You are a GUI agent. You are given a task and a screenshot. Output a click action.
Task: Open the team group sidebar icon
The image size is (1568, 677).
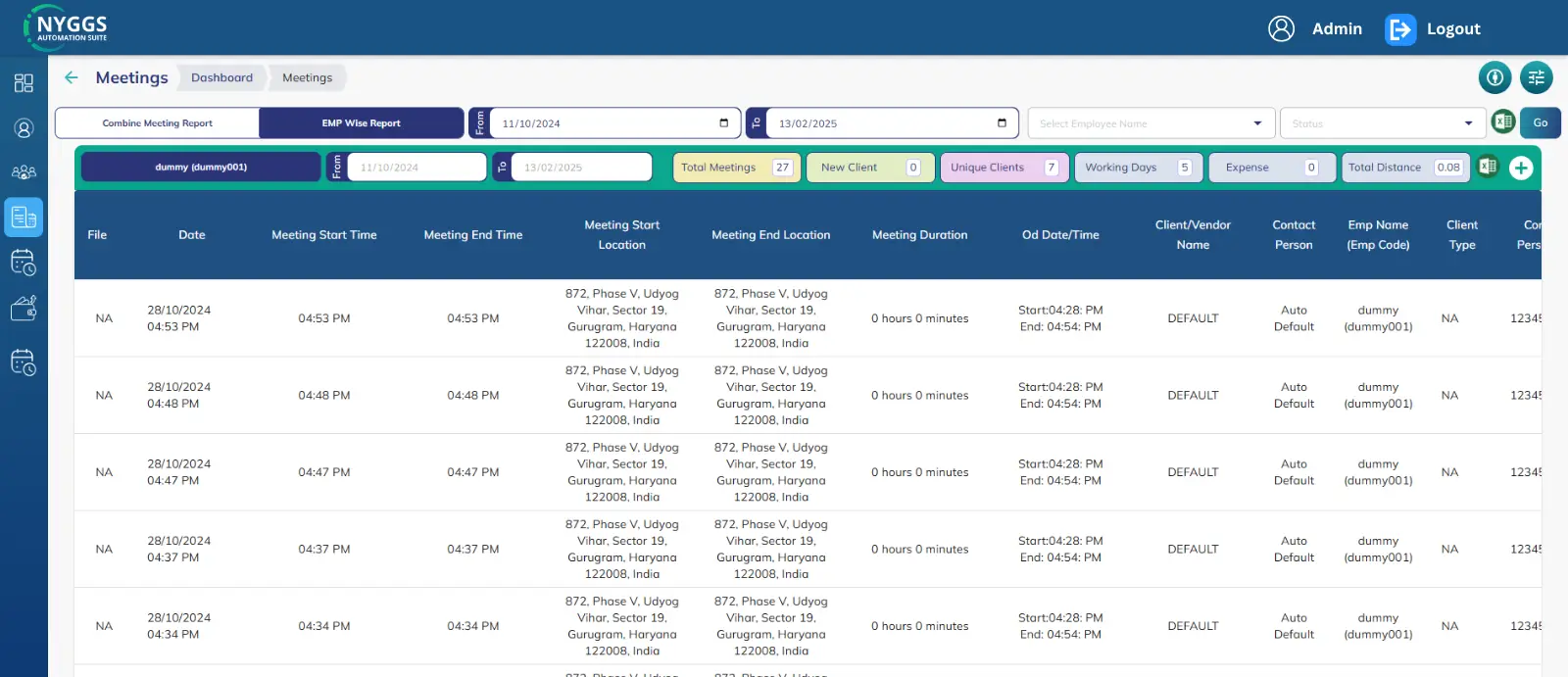[x=24, y=172]
